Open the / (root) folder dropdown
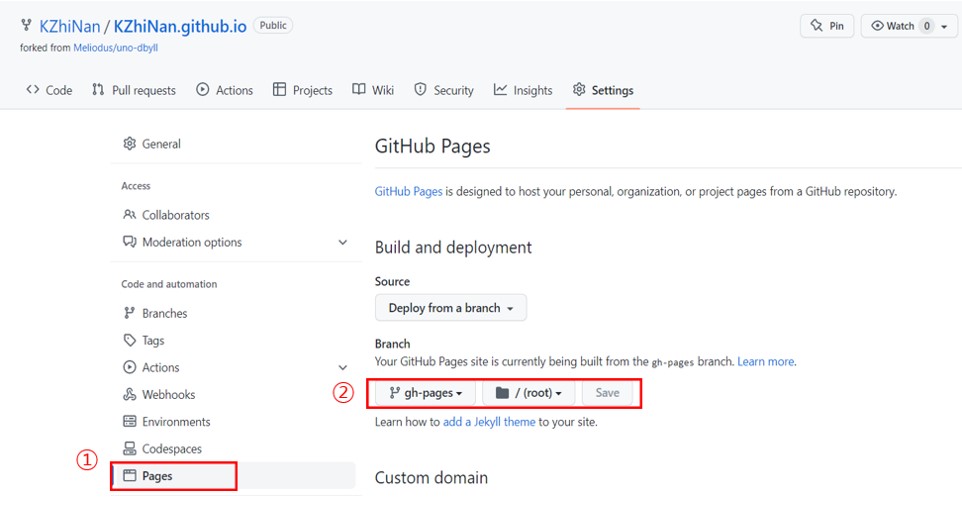The width and height of the screenshot is (962, 505). coord(528,393)
